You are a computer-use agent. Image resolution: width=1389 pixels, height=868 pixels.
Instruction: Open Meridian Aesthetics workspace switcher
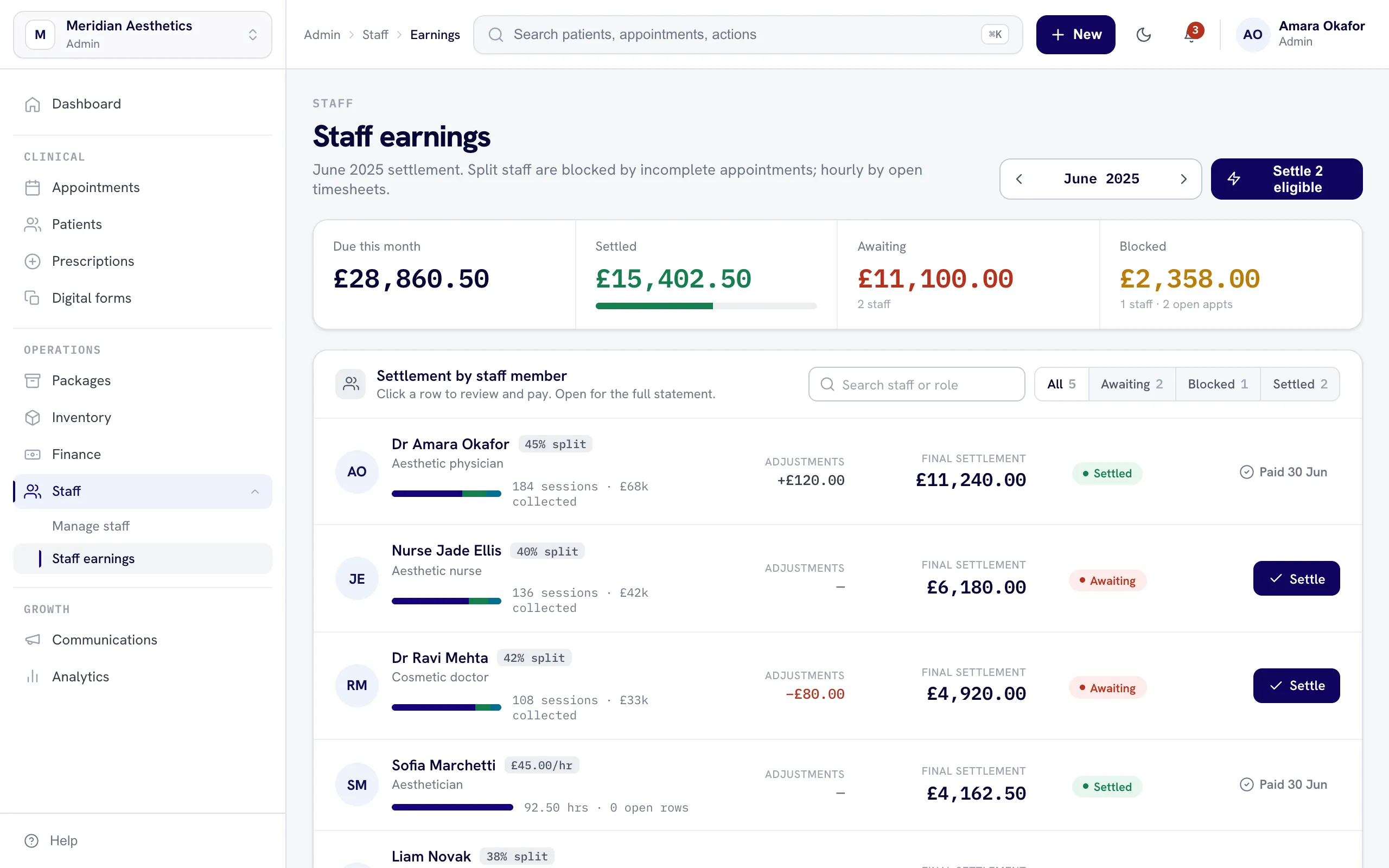(x=142, y=34)
